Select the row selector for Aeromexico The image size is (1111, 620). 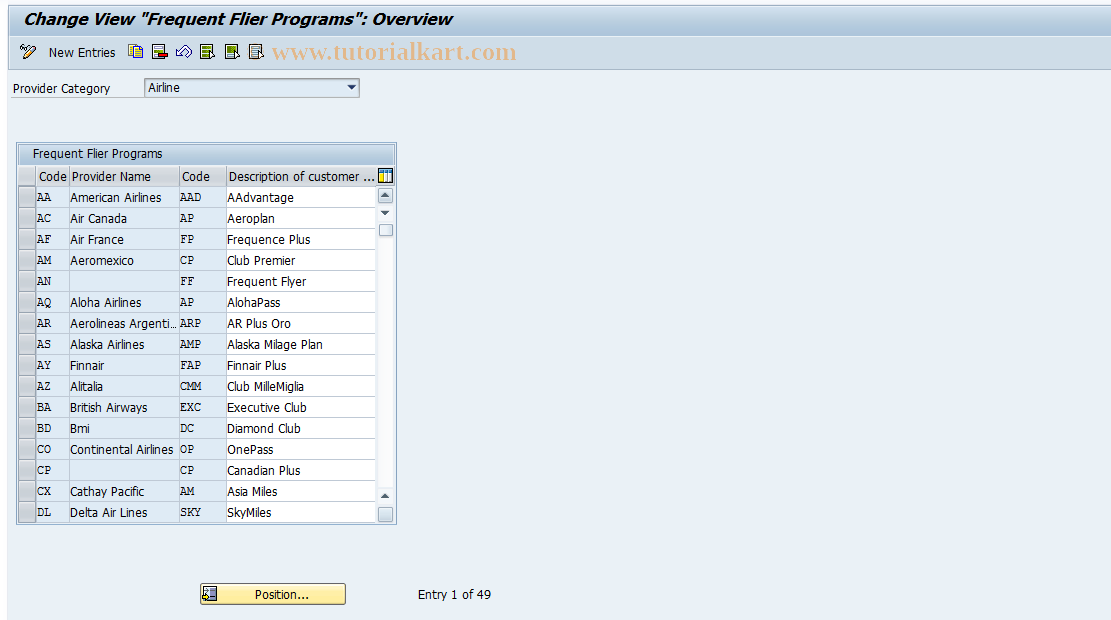27,260
